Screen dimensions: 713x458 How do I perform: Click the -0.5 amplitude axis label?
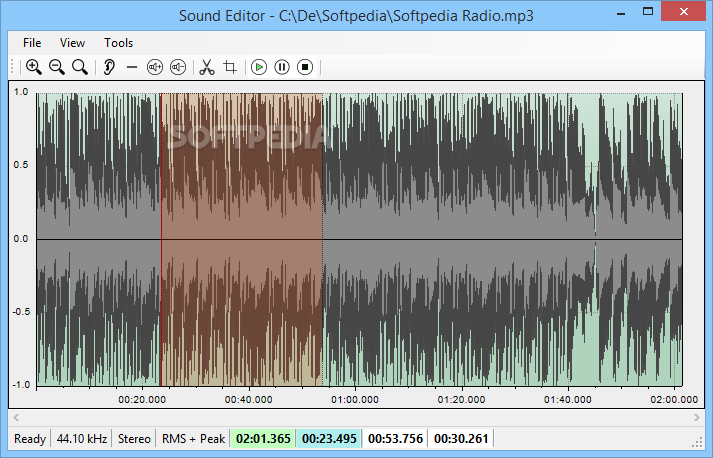pos(20,312)
